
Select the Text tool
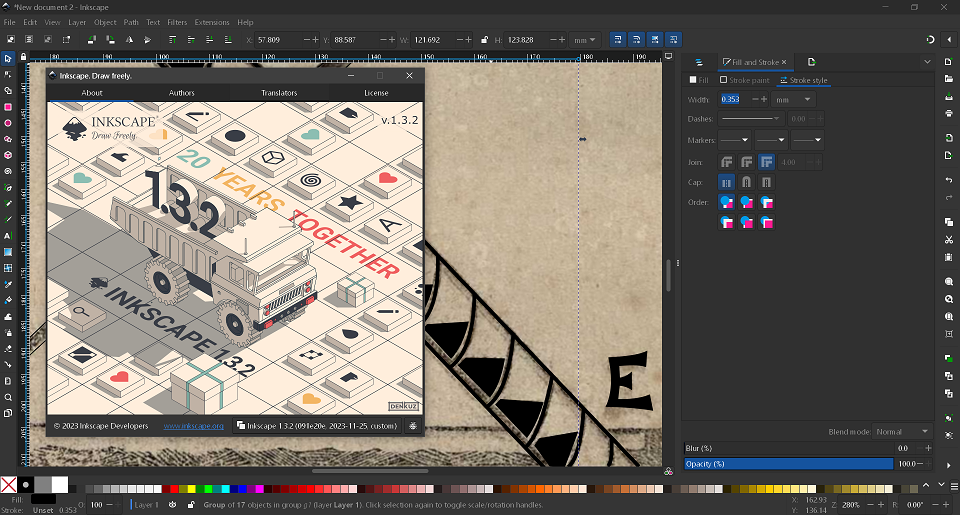[8, 236]
